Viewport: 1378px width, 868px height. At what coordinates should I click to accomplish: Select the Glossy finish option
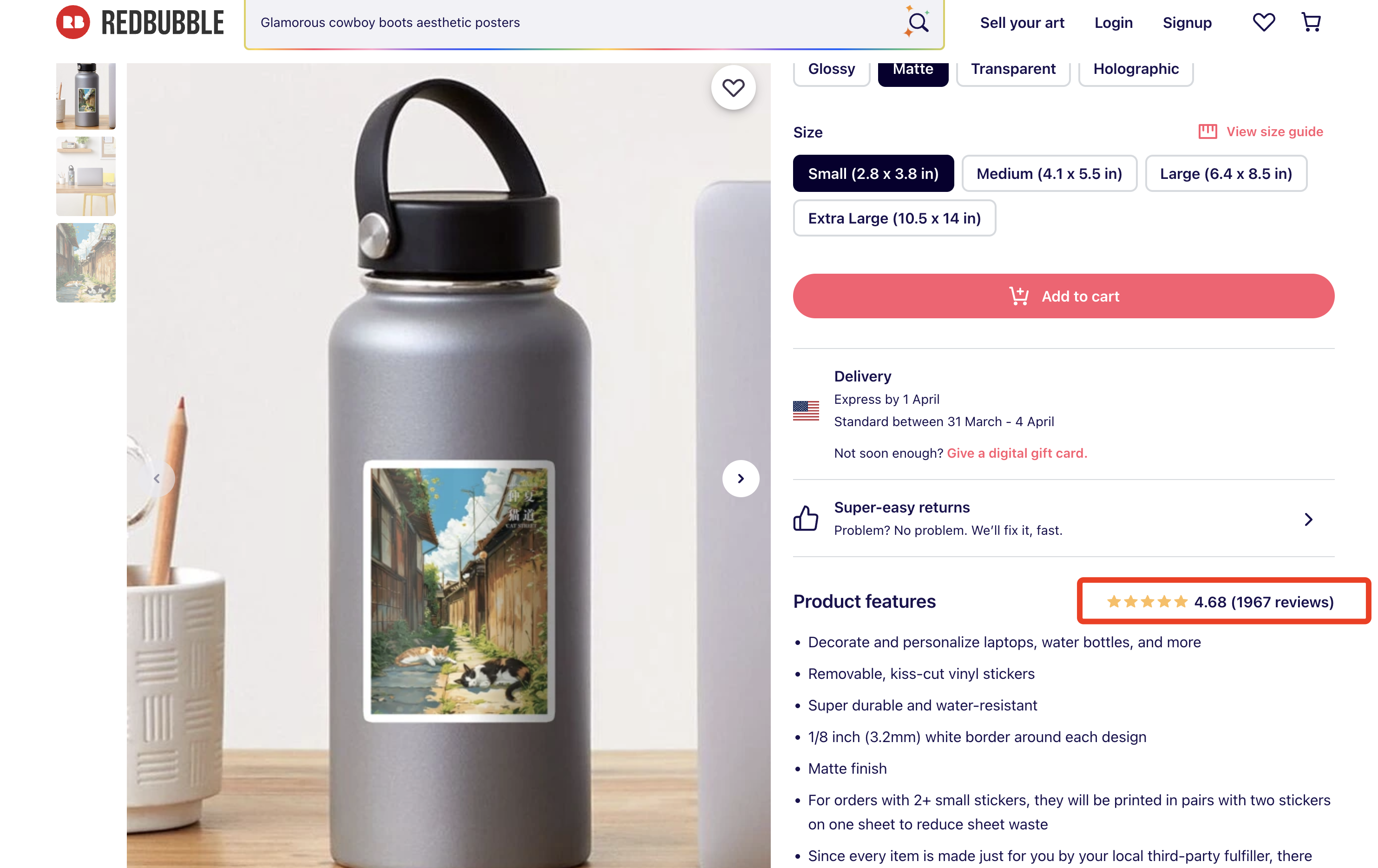coord(831,69)
